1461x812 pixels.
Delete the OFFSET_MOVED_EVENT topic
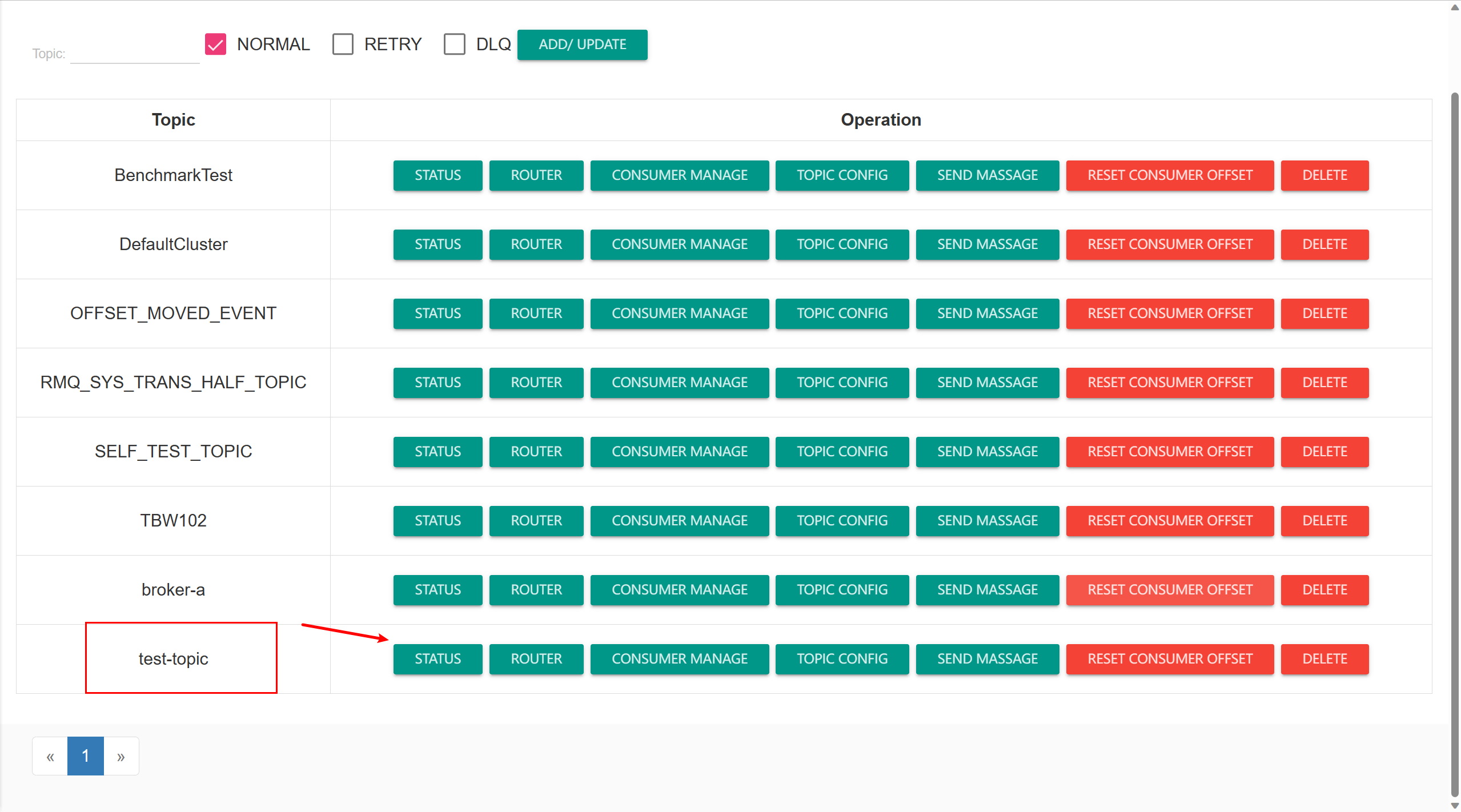[x=1324, y=313]
